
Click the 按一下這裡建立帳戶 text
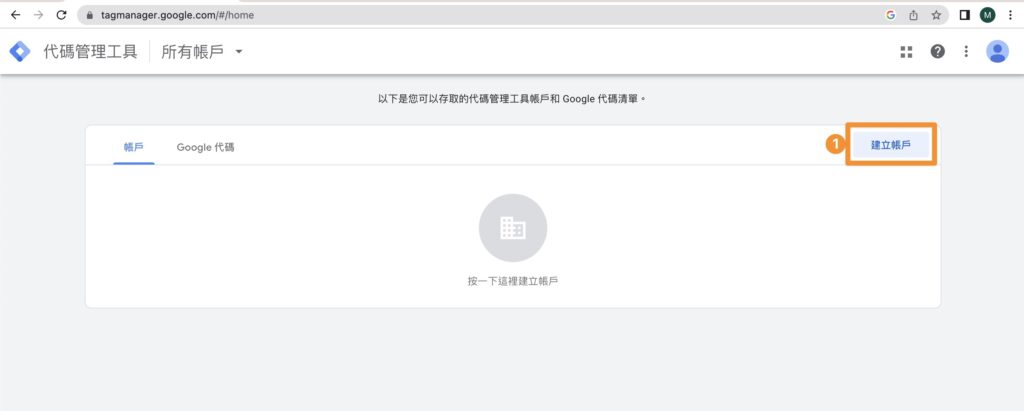point(513,282)
